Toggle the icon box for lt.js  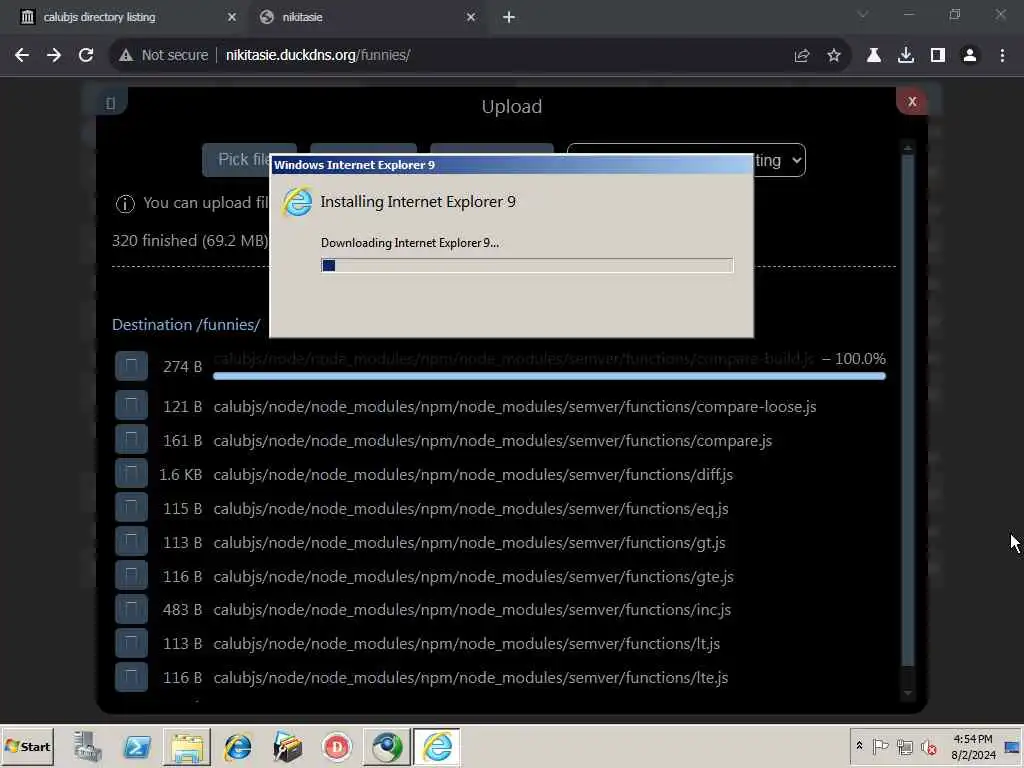[131, 643]
